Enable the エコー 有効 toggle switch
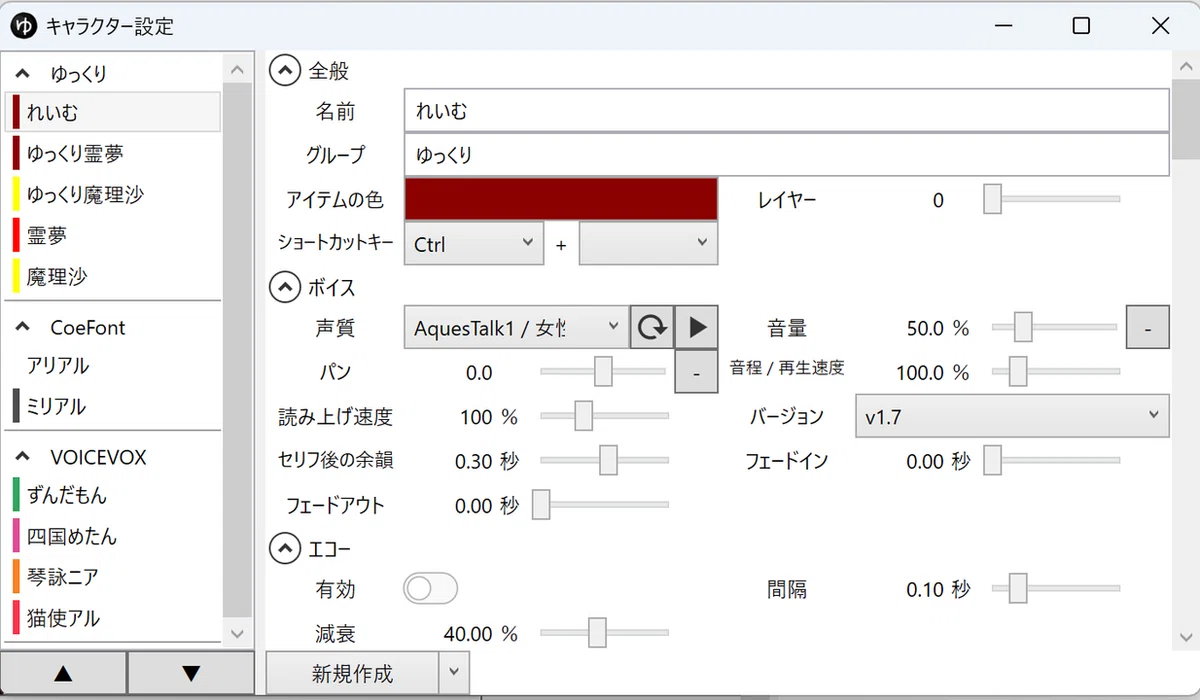The image size is (1200, 700). tap(430, 589)
